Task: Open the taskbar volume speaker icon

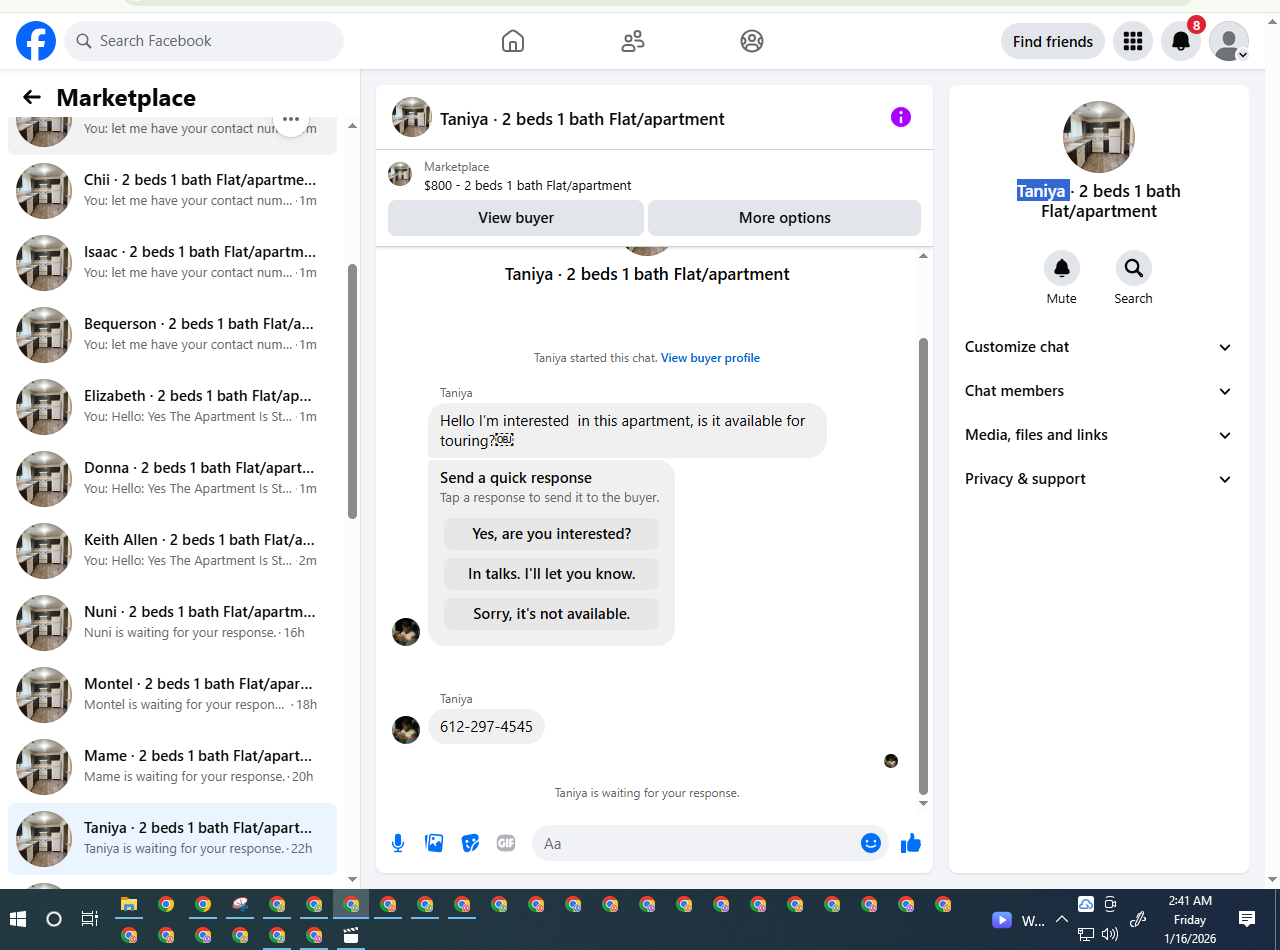Action: pyautogui.click(x=1110, y=935)
